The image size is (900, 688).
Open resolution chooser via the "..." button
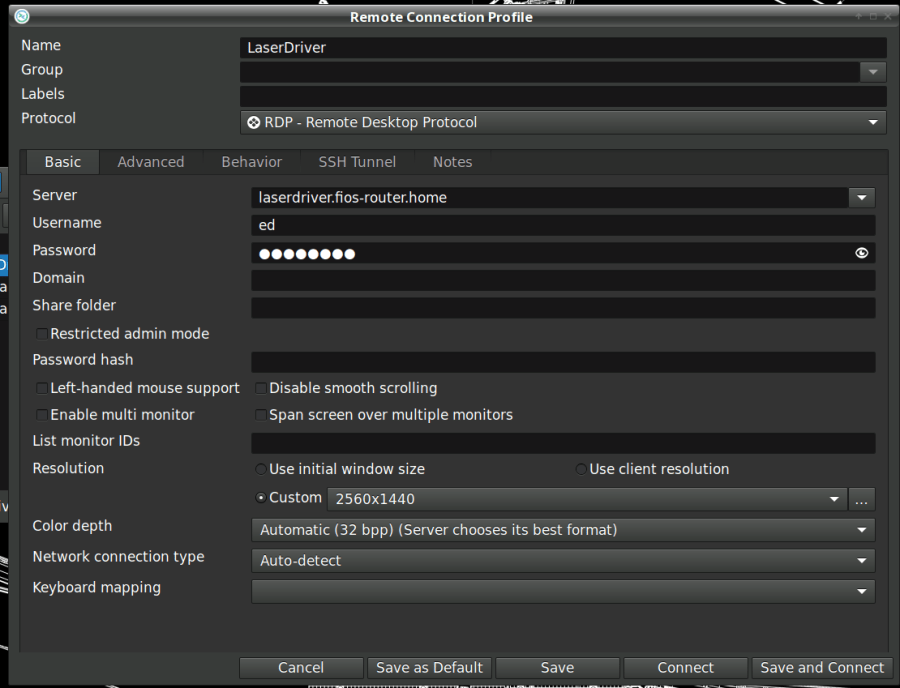[861, 499]
